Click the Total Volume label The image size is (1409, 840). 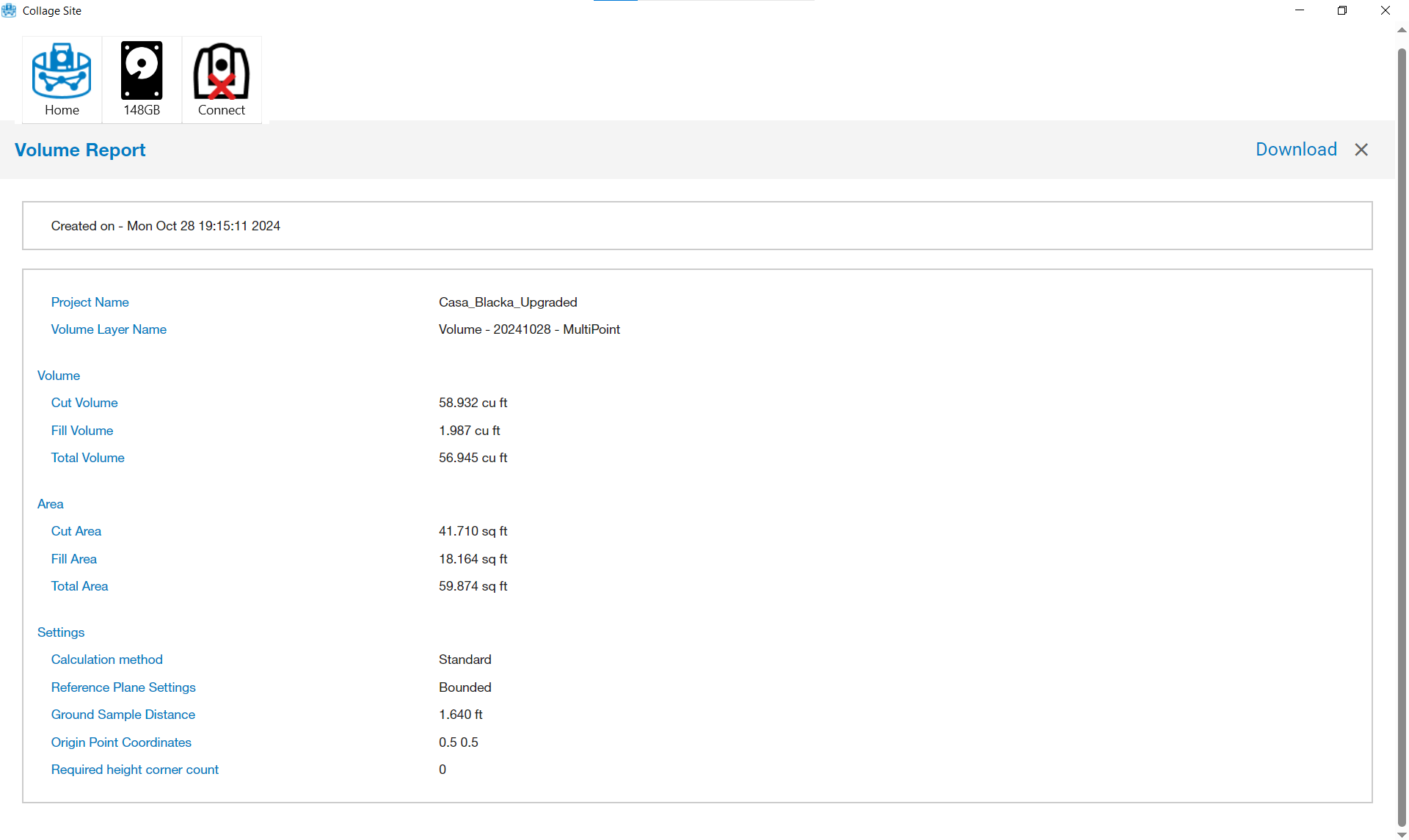point(87,458)
